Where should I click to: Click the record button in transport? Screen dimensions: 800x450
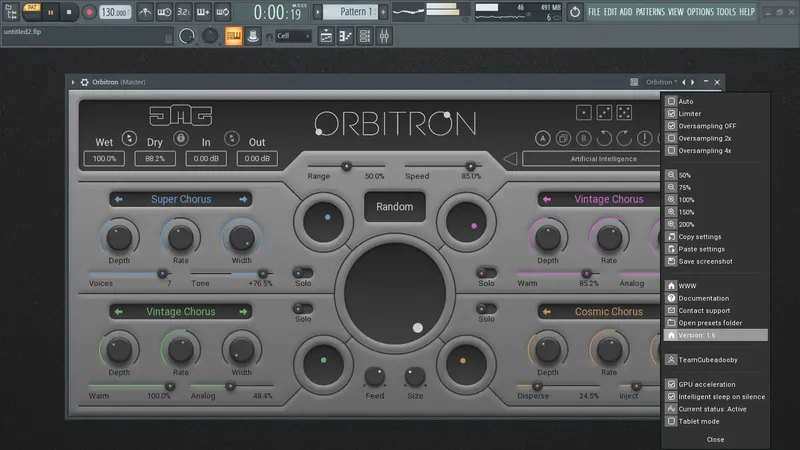click(89, 12)
